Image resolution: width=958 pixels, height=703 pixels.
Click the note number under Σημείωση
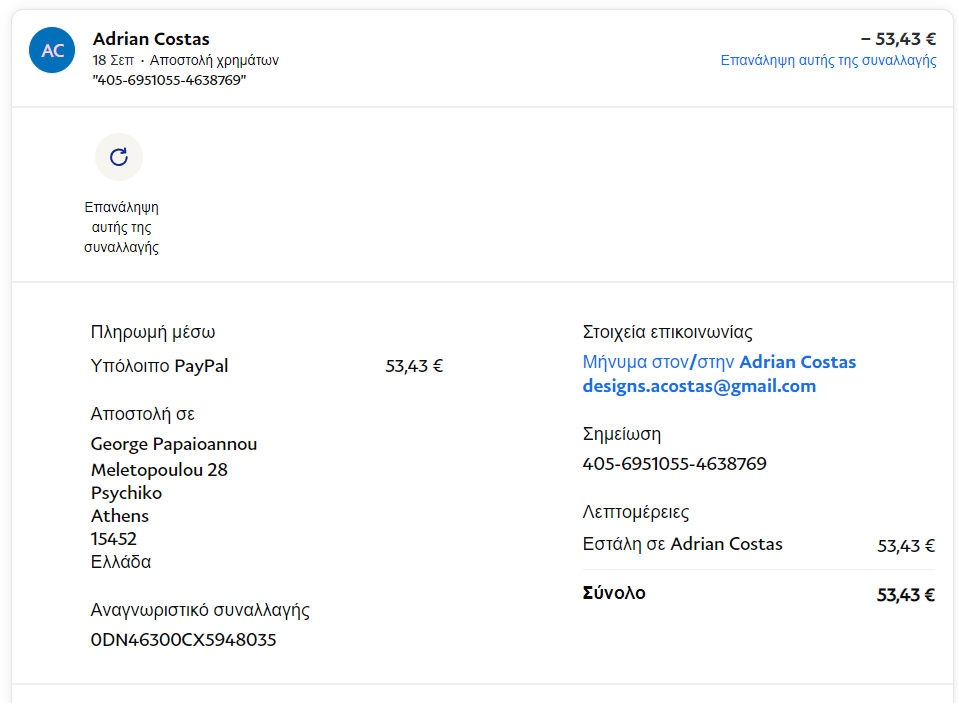[674, 464]
